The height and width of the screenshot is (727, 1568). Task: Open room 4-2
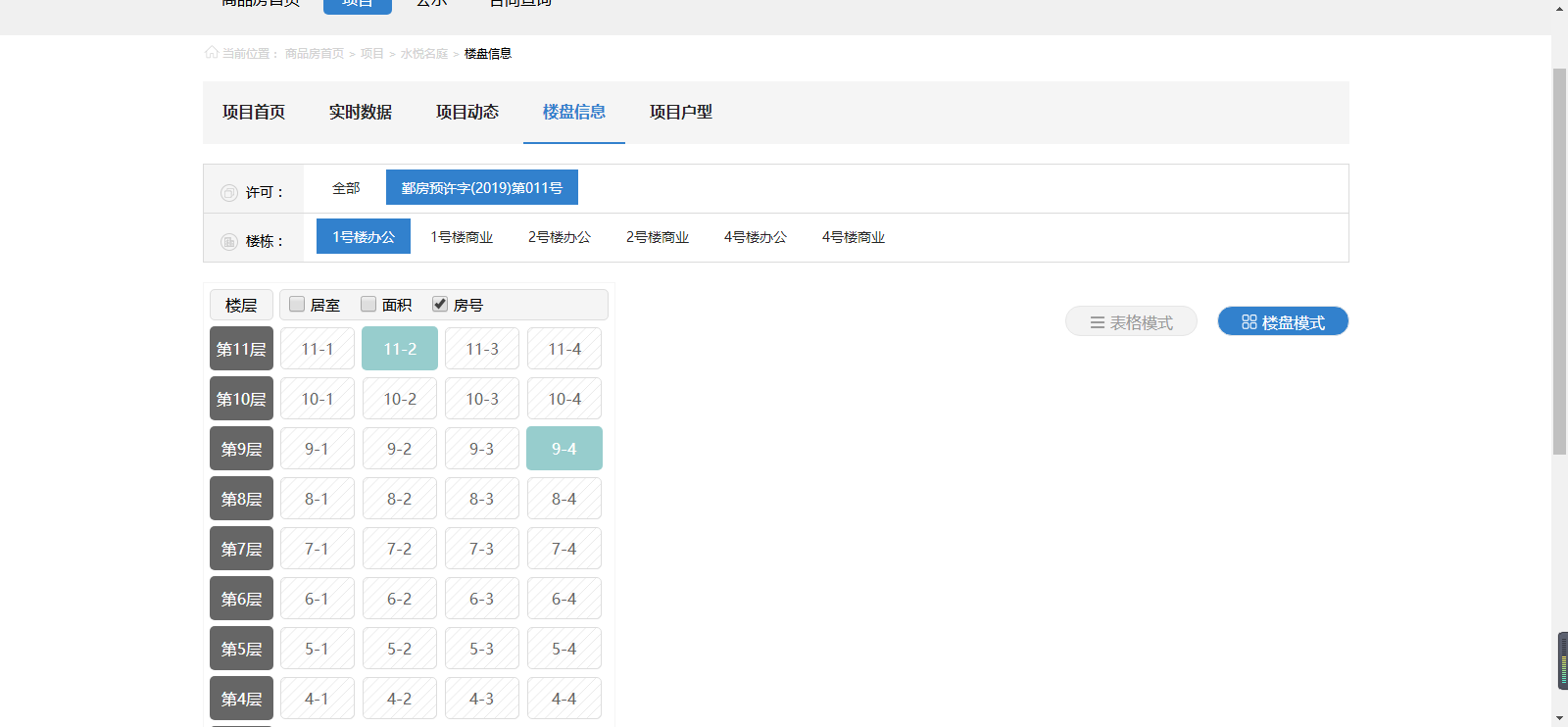tap(400, 699)
